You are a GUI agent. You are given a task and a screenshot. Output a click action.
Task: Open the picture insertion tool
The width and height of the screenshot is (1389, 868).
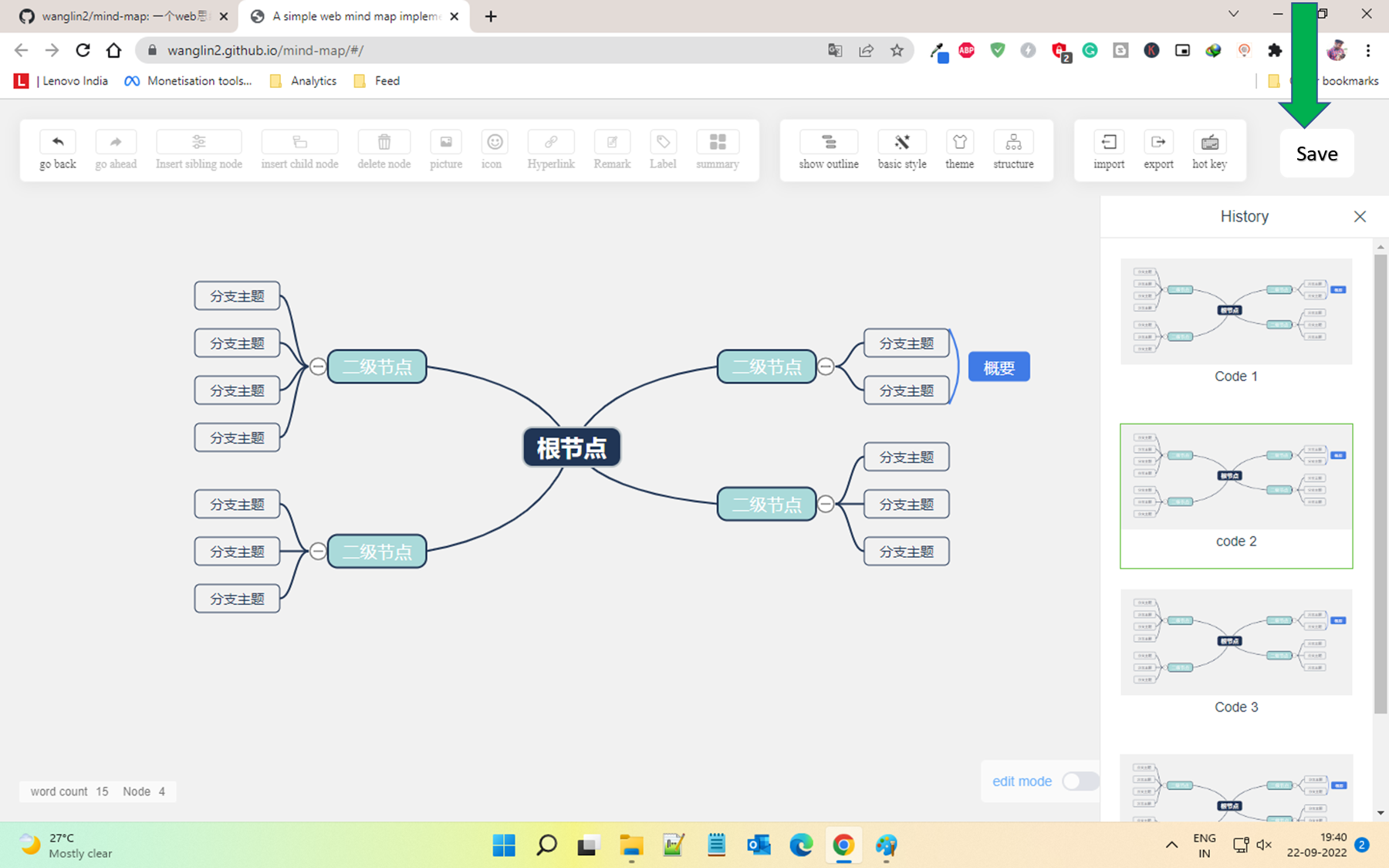tap(446, 149)
